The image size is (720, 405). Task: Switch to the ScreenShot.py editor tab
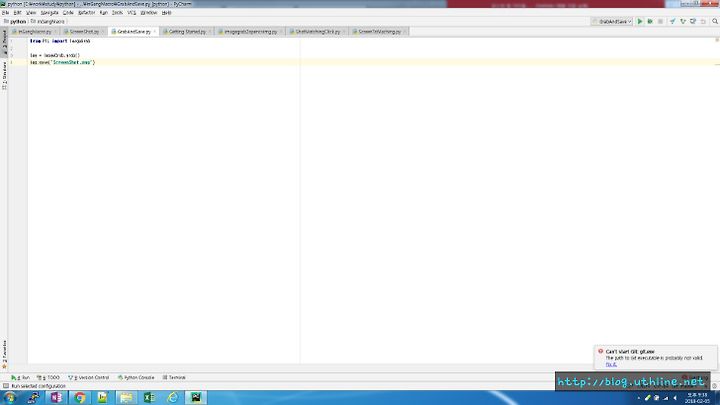point(84,32)
